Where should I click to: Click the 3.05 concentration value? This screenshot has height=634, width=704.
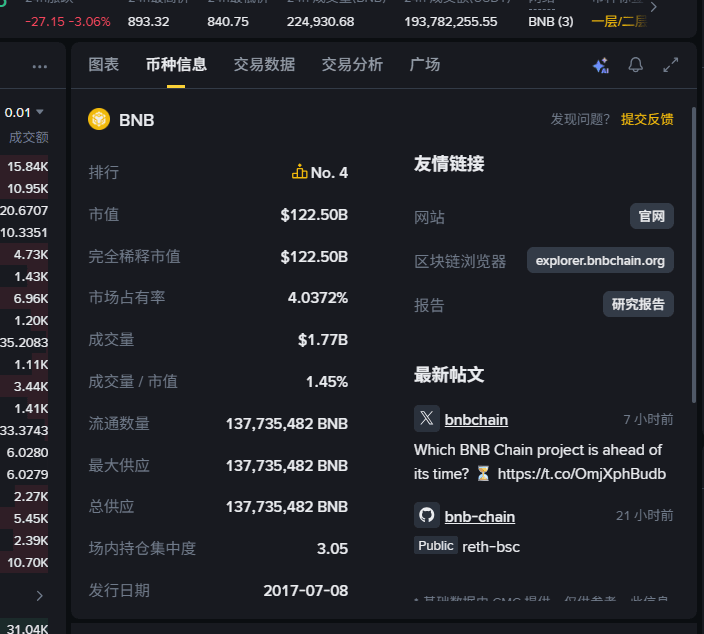[x=332, y=548]
